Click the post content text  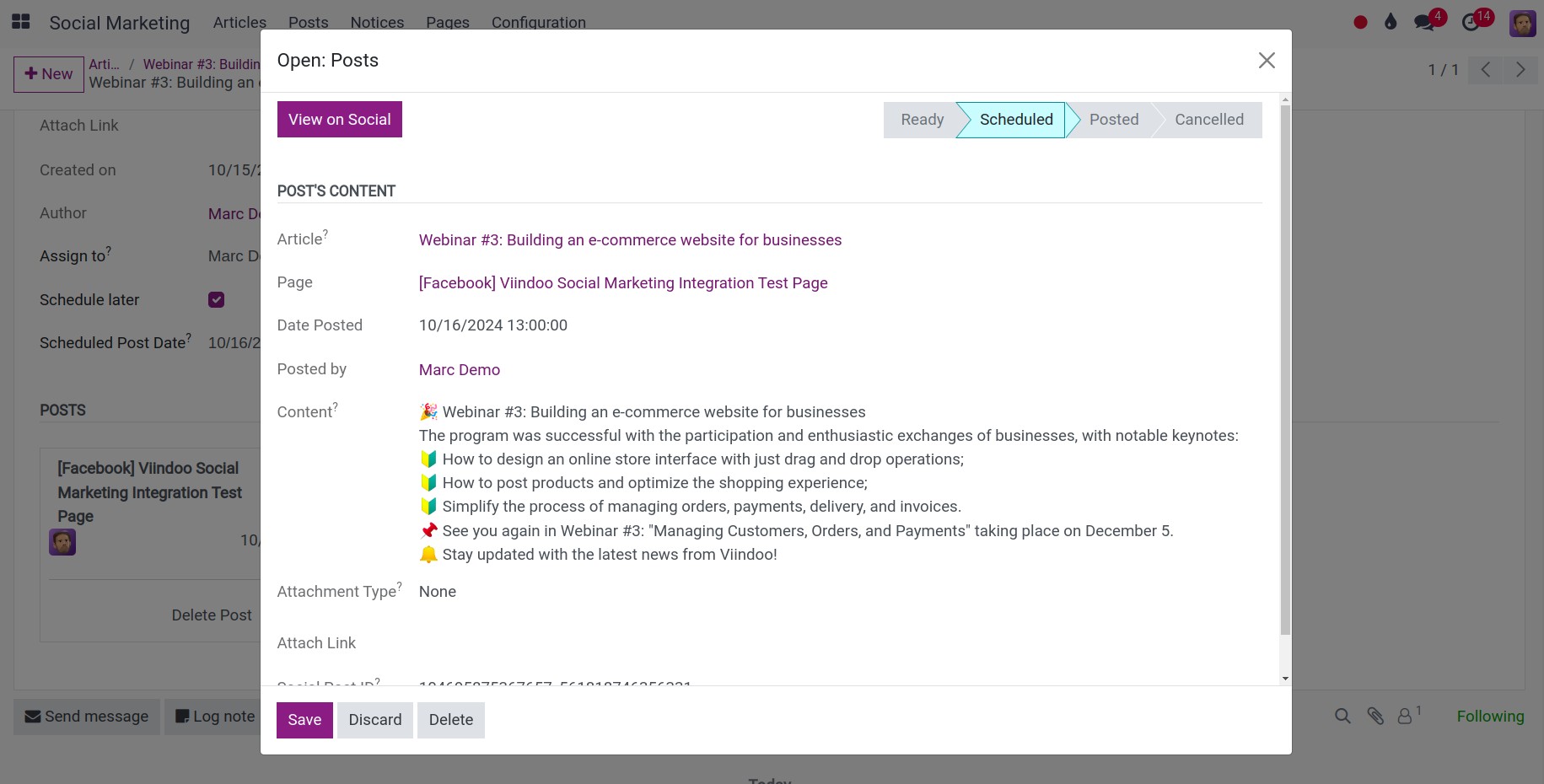[x=829, y=483]
